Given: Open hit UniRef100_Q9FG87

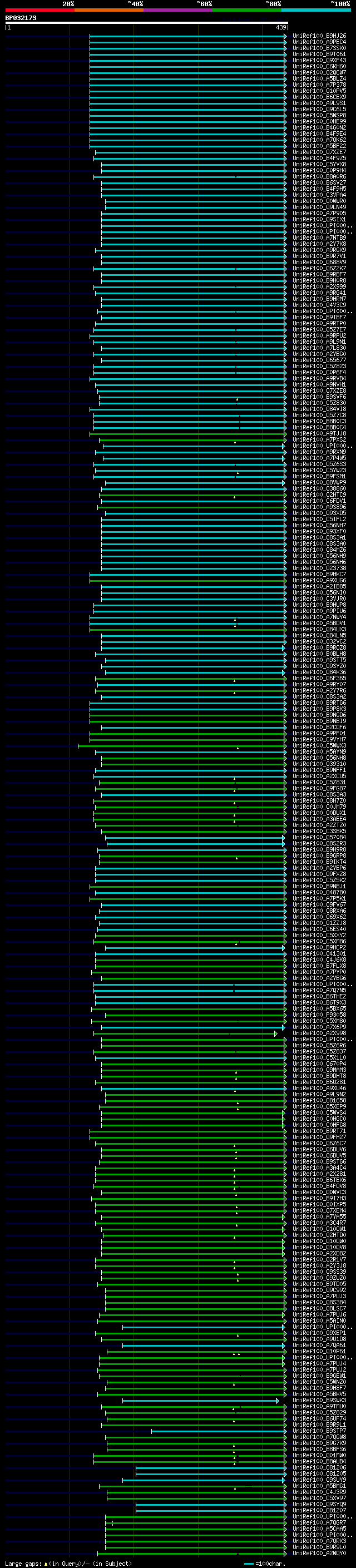Looking at the screenshot, I should coord(319,788).
